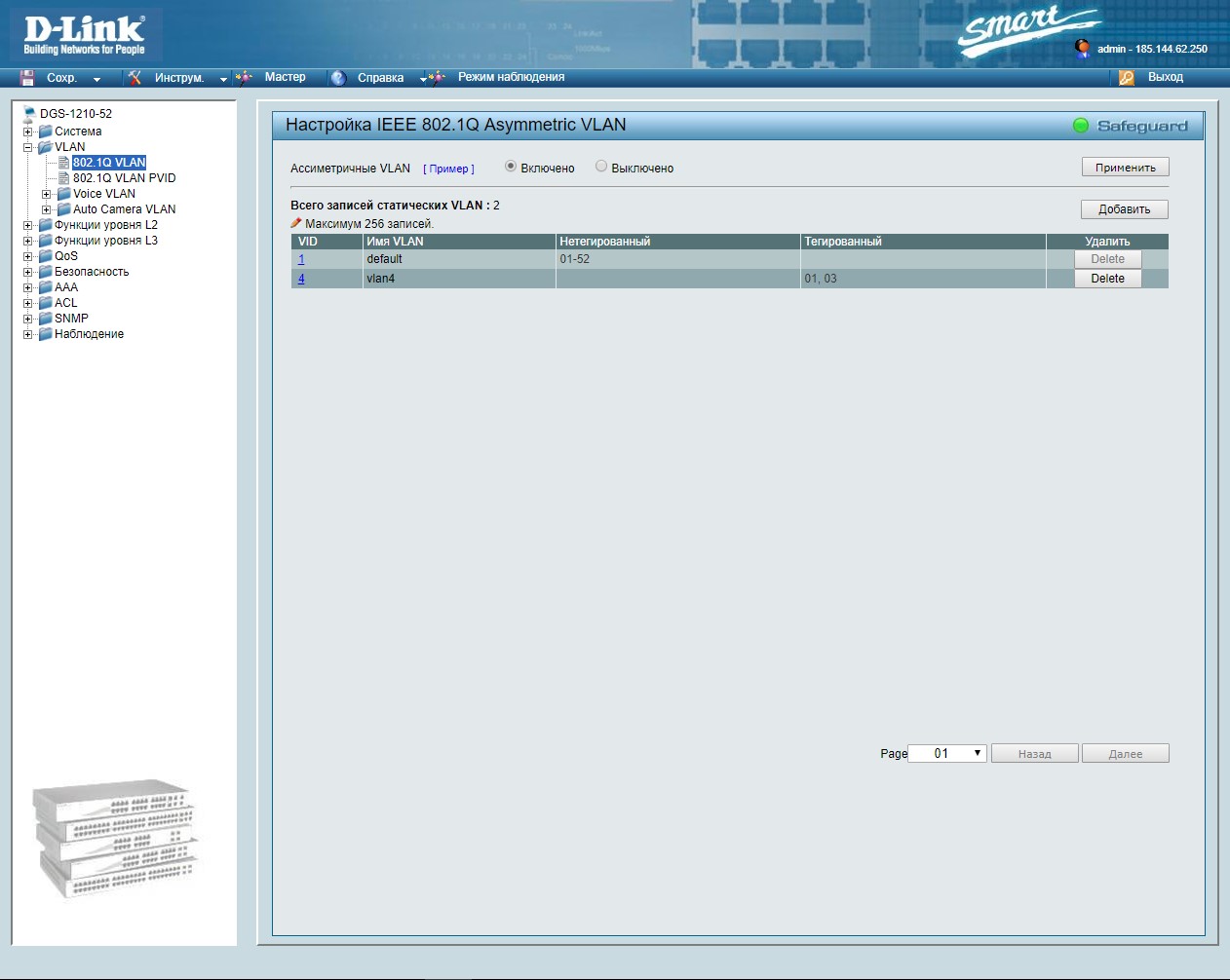Viewport: 1230px width, 980px height.
Task: Click the 802.1Q VLAN PVID page icon
Action: point(63,178)
